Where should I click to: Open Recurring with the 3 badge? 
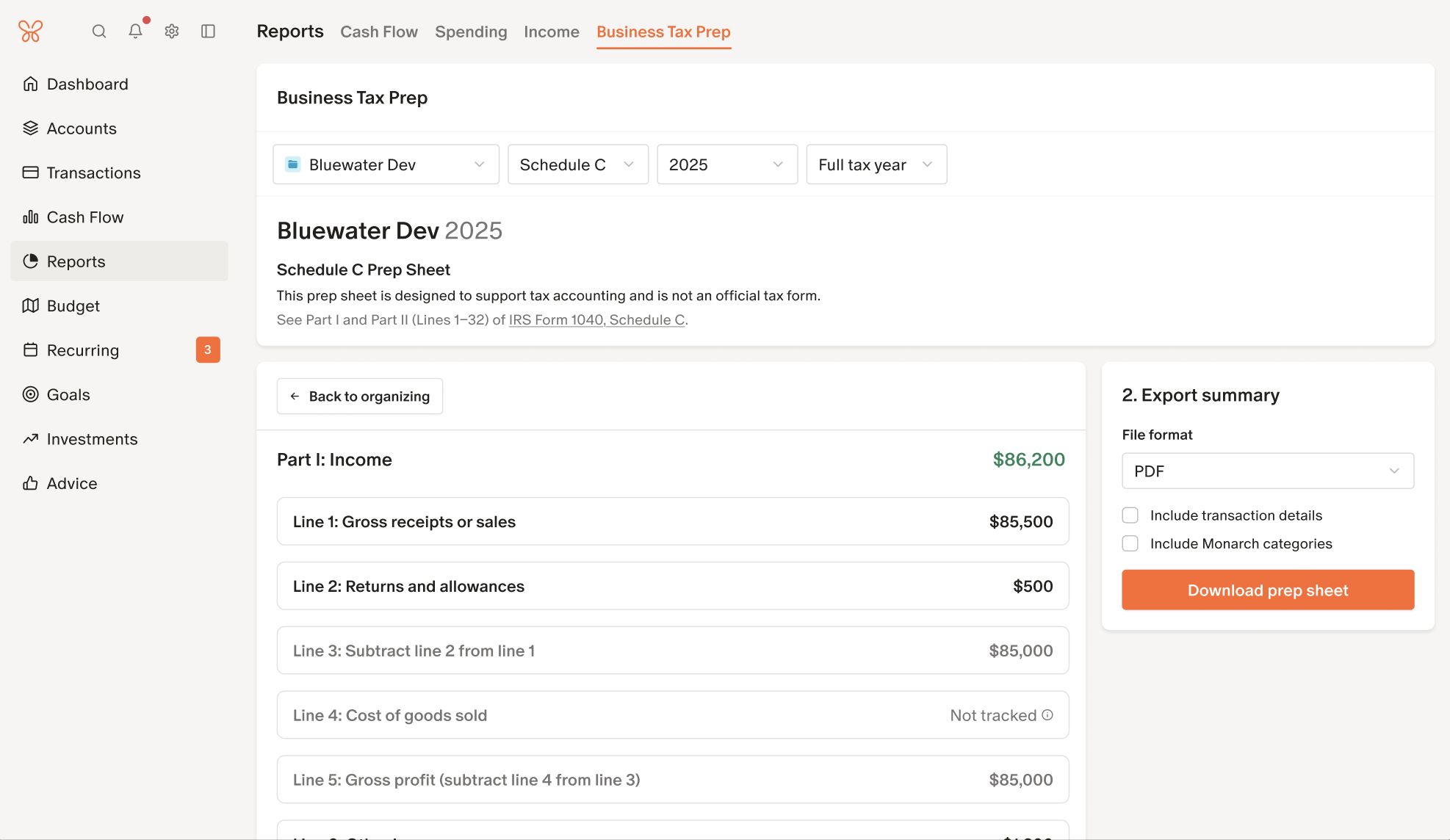point(83,350)
